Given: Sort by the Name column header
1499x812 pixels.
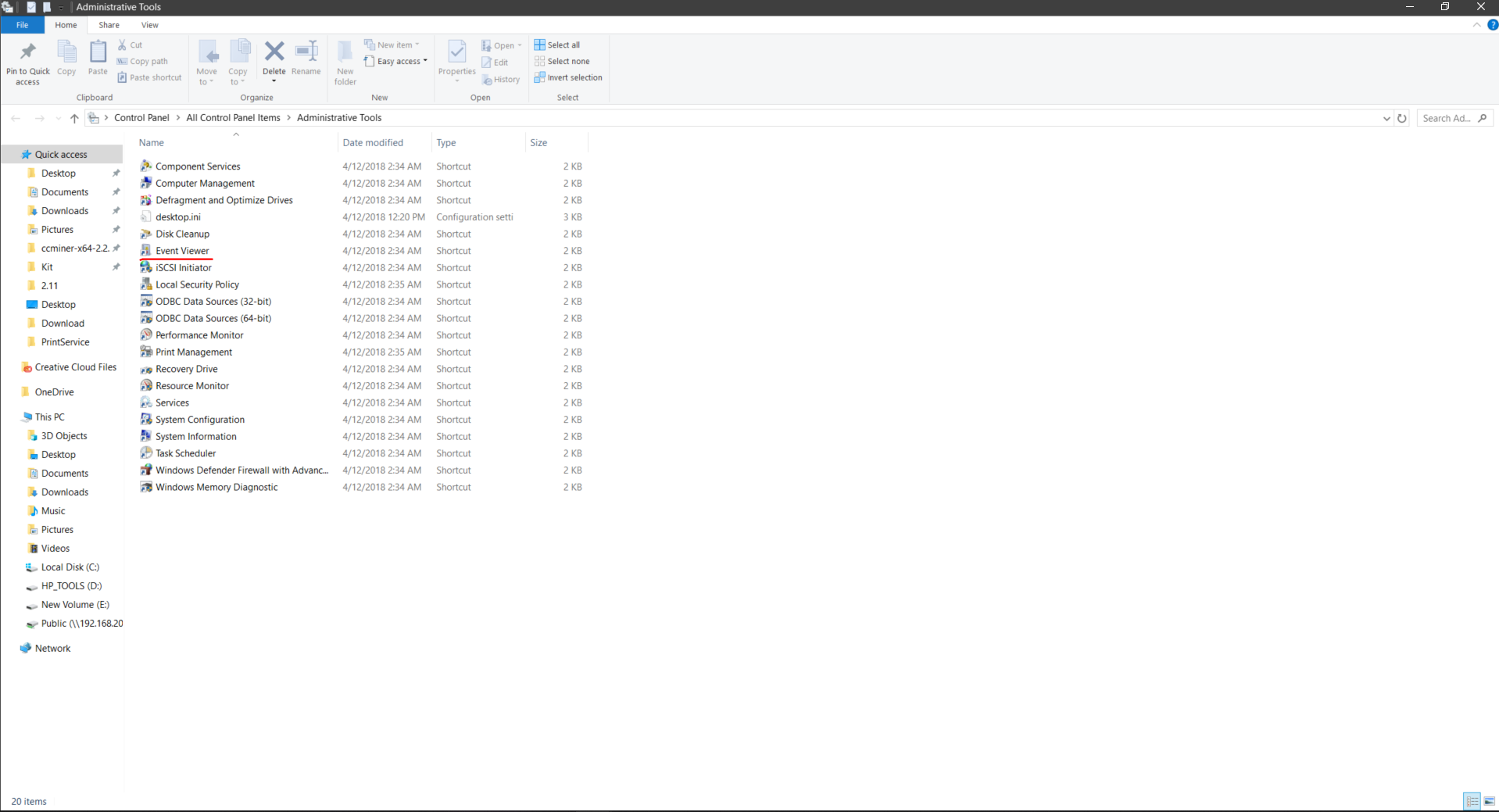Looking at the screenshot, I should (x=237, y=142).
